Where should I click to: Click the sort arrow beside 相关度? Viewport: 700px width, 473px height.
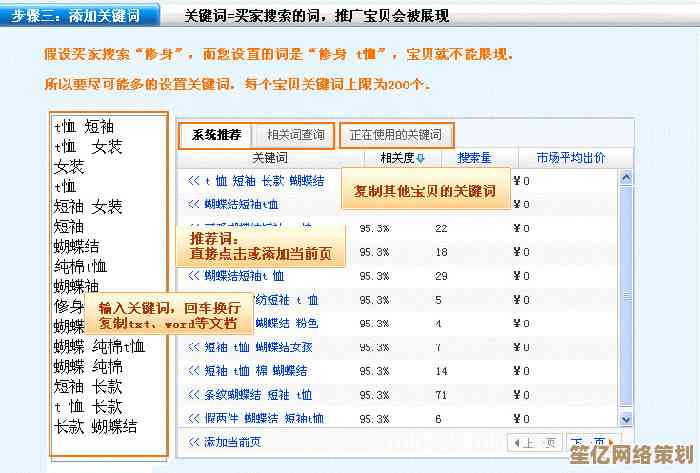click(x=421, y=158)
